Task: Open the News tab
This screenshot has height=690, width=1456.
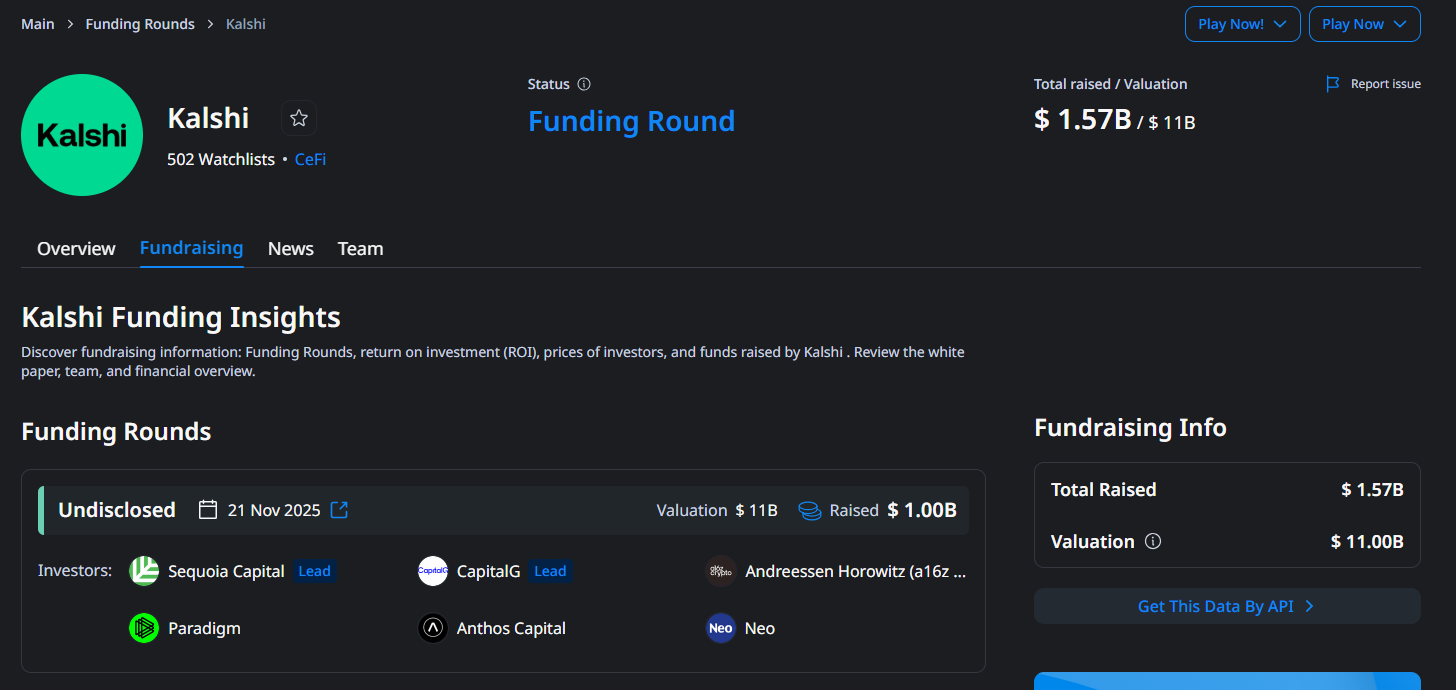Action: click(x=291, y=249)
